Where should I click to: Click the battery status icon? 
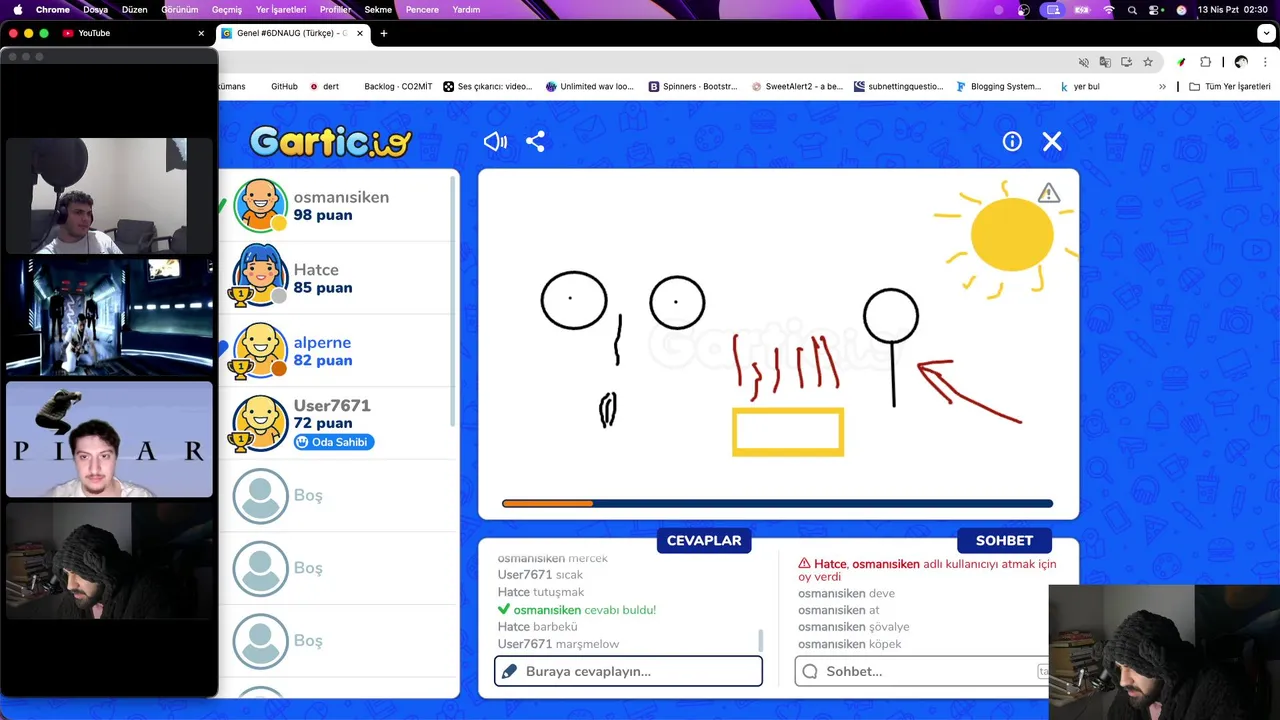click(1081, 10)
